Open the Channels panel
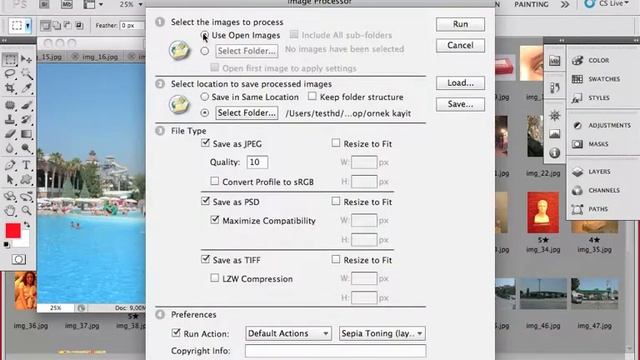Screen dimensions: 640x360 click(604, 191)
